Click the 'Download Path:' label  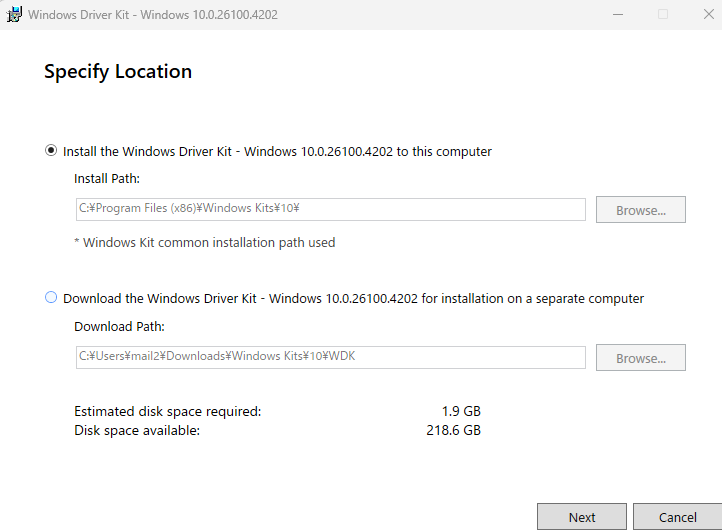[119, 327]
